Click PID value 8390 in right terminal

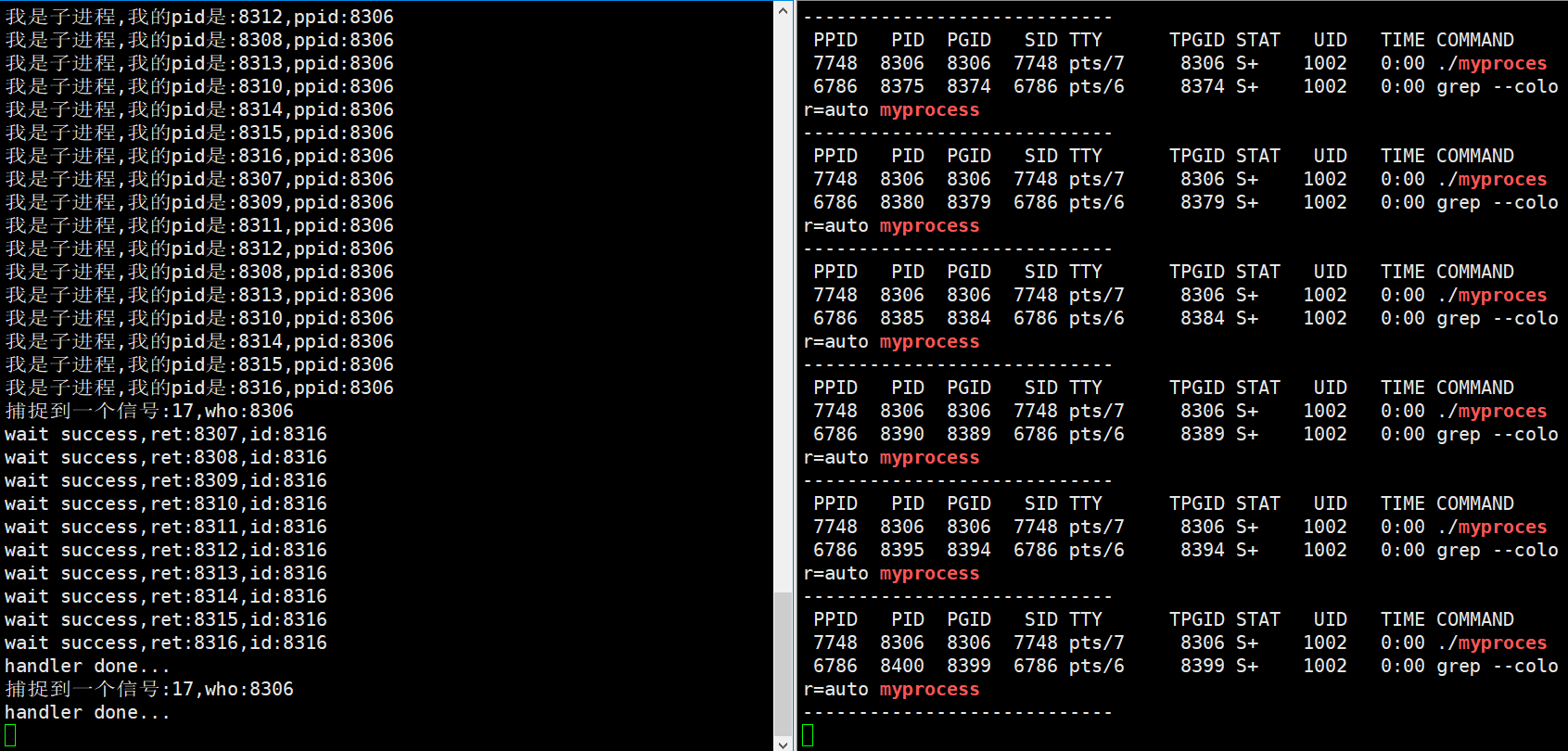pyautogui.click(x=902, y=434)
